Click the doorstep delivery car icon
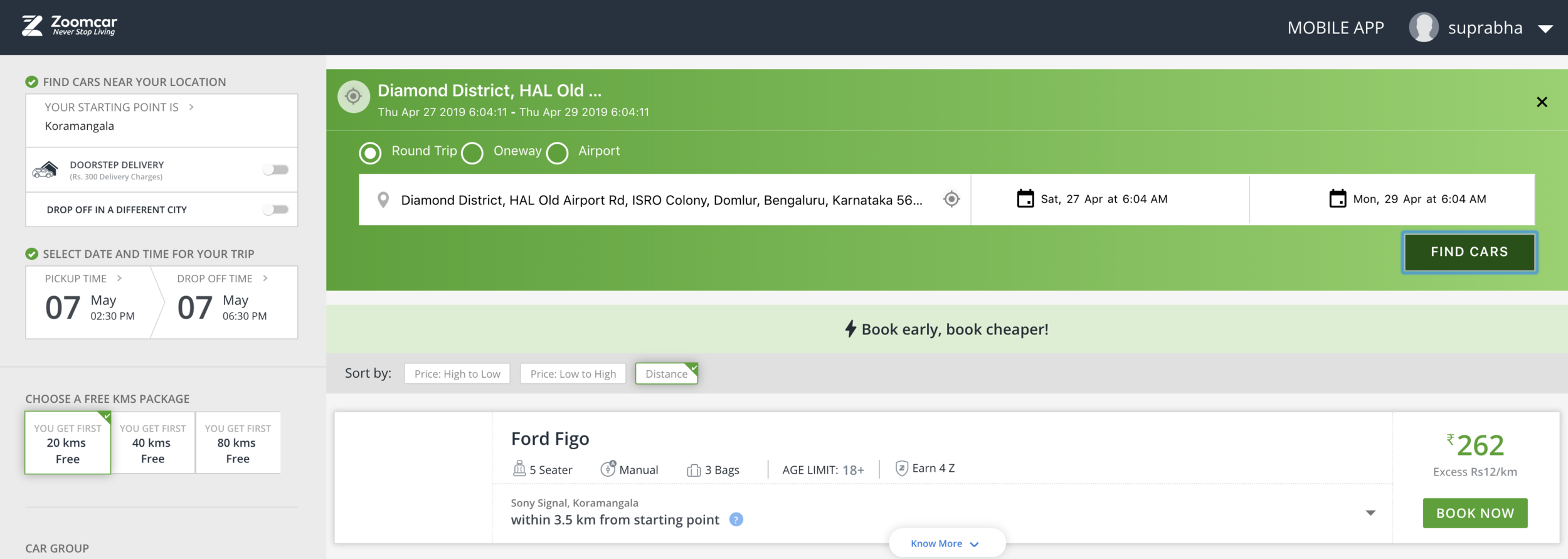The height and width of the screenshot is (559, 1568). point(45,169)
